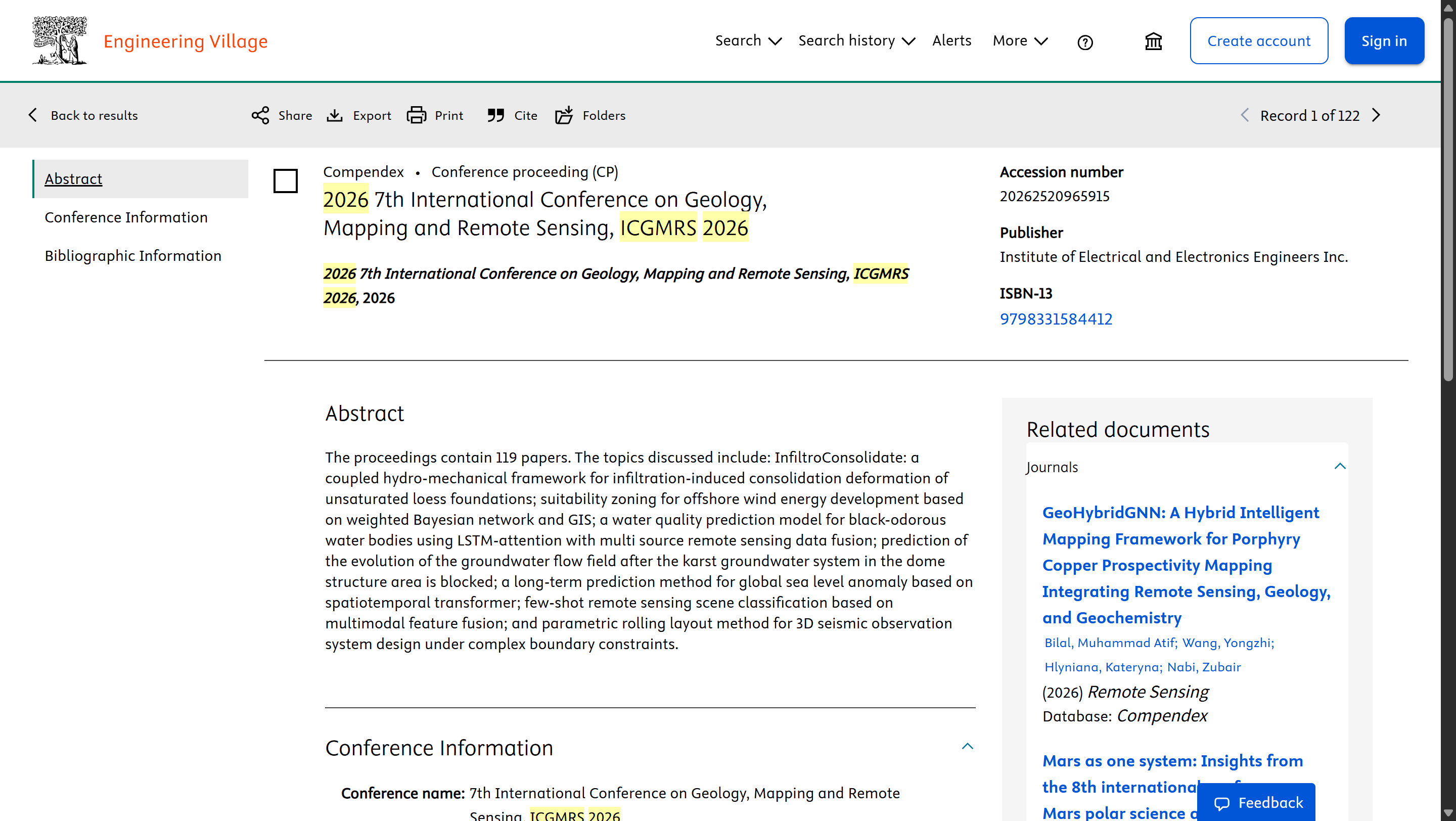
Task: Click the Record 1 of 122 text
Action: [x=1309, y=115]
